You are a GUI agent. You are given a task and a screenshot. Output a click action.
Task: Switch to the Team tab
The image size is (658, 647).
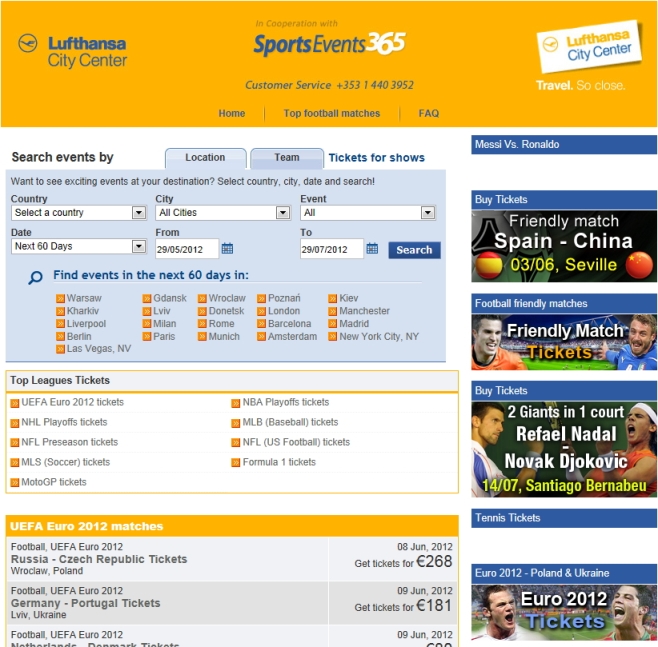287,158
